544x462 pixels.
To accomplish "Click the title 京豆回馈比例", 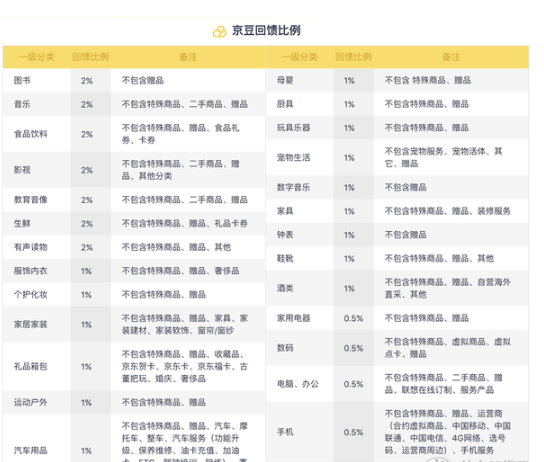I will coord(266,31).
